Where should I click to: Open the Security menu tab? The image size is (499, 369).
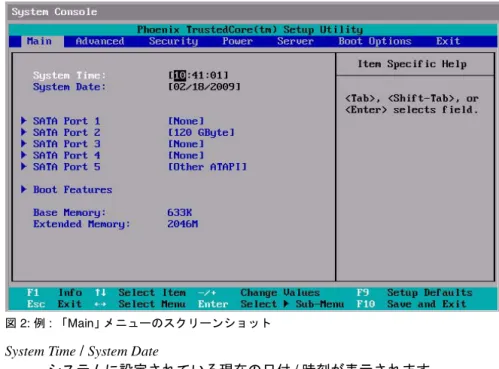(173, 41)
